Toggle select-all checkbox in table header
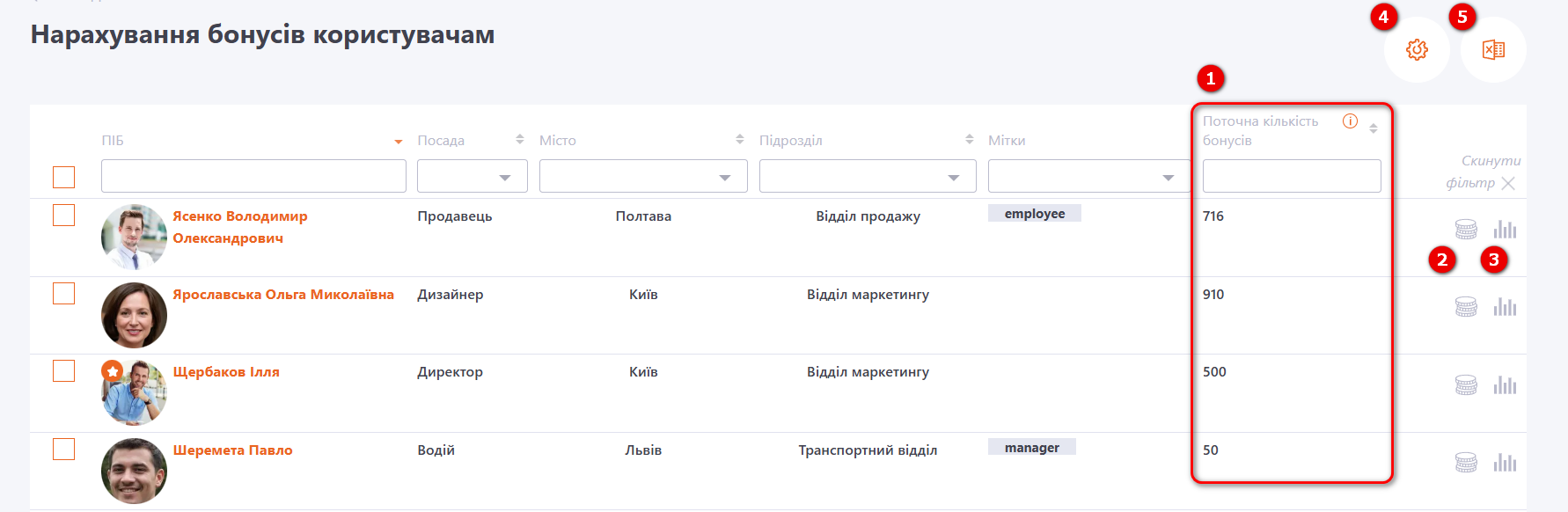This screenshot has height=512, width=1568. click(64, 177)
